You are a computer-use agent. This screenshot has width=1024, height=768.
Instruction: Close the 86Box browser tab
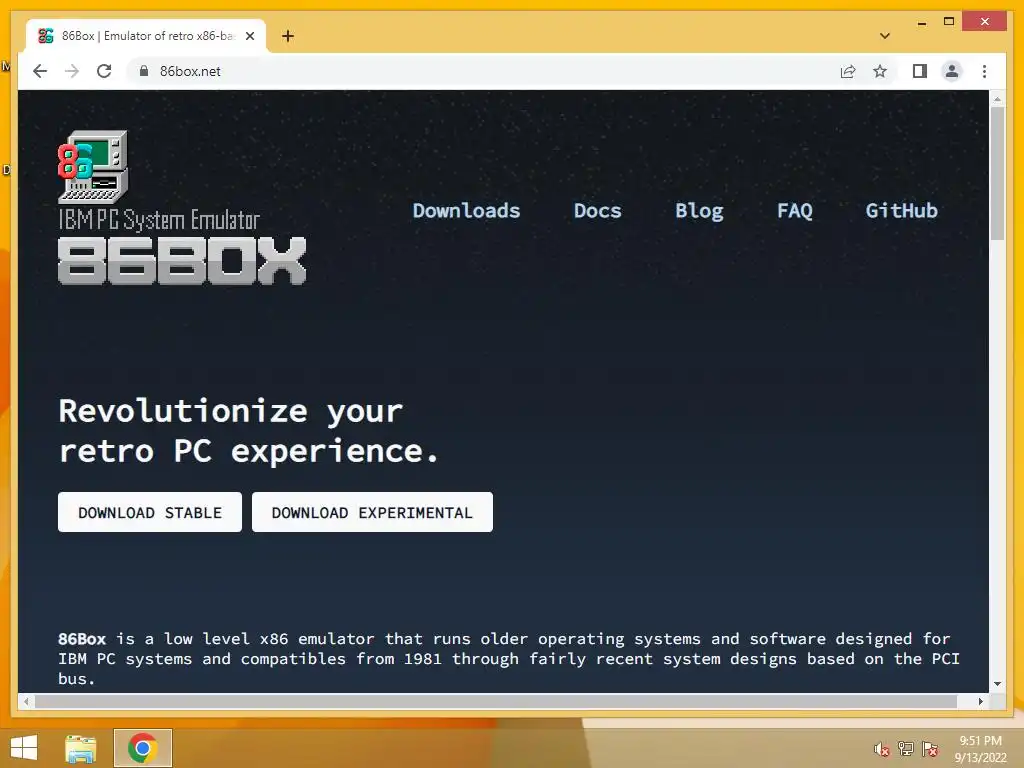click(x=250, y=36)
